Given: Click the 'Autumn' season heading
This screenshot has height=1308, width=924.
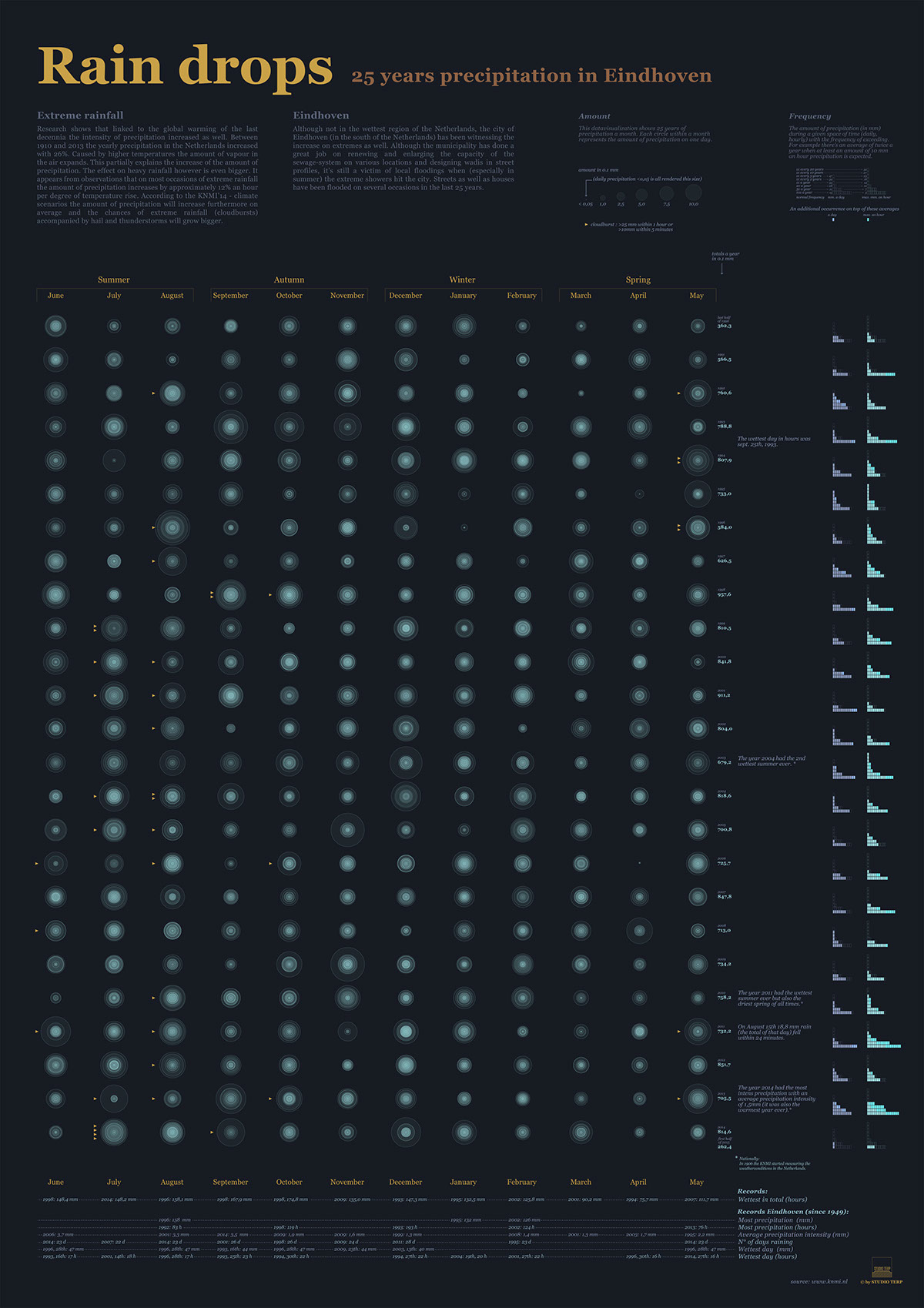Looking at the screenshot, I should 290,279.
